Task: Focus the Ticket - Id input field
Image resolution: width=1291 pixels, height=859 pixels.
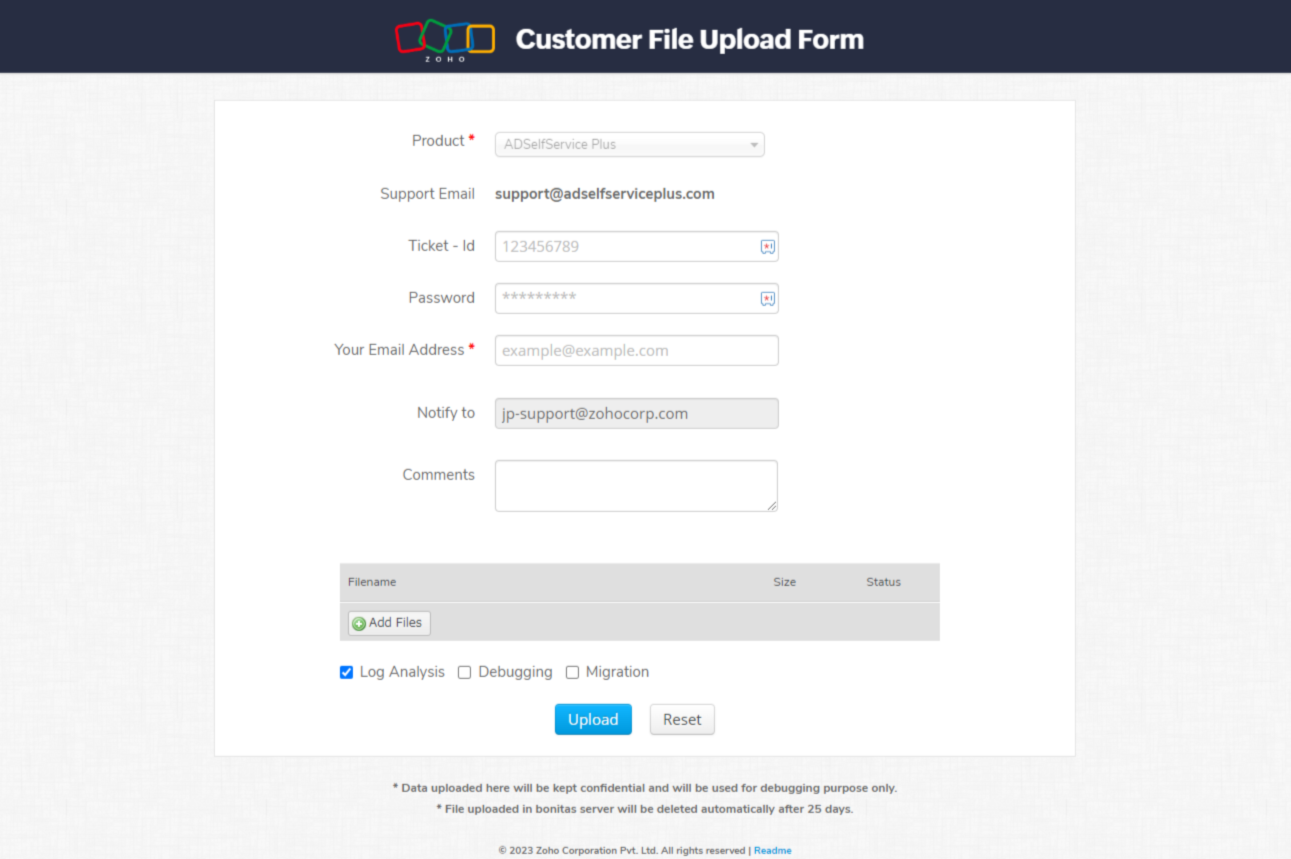Action: pos(625,247)
